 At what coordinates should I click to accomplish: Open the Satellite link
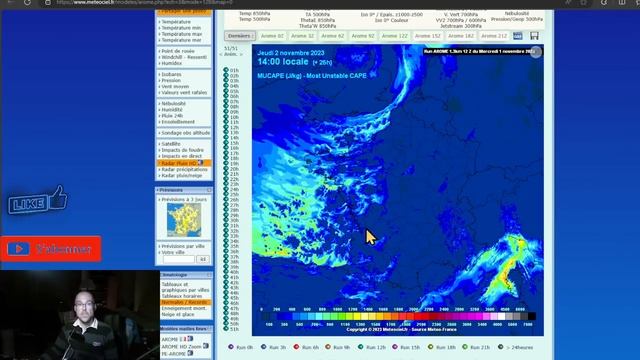(x=171, y=144)
